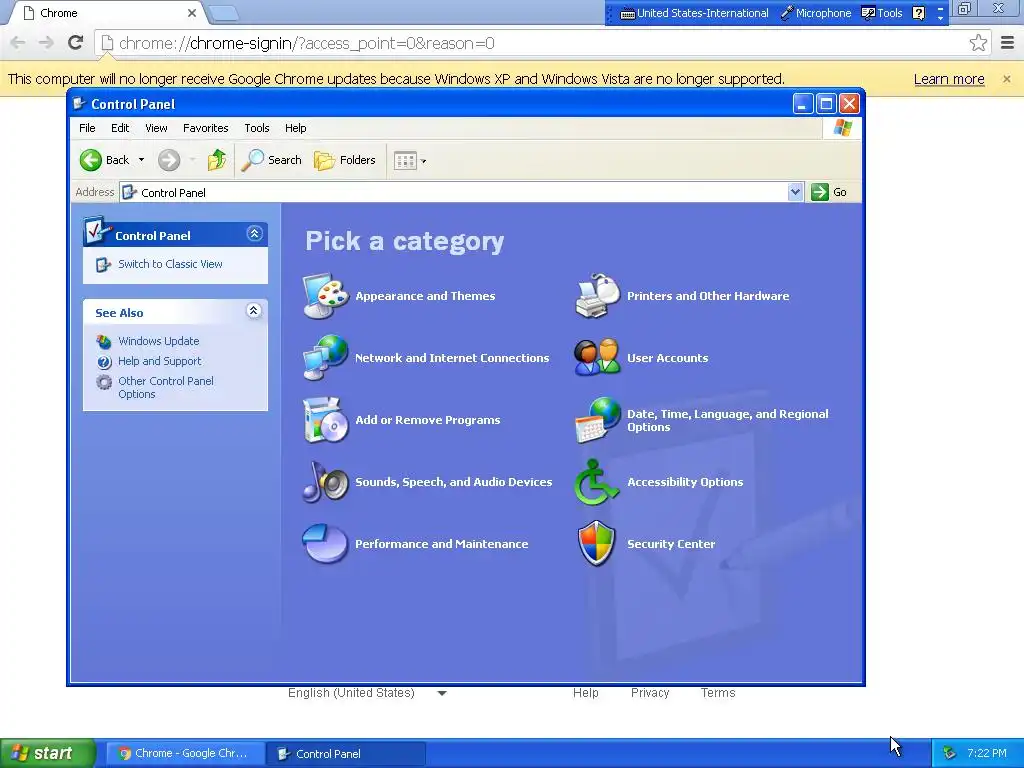Click the Views toolbar icon

coord(405,161)
